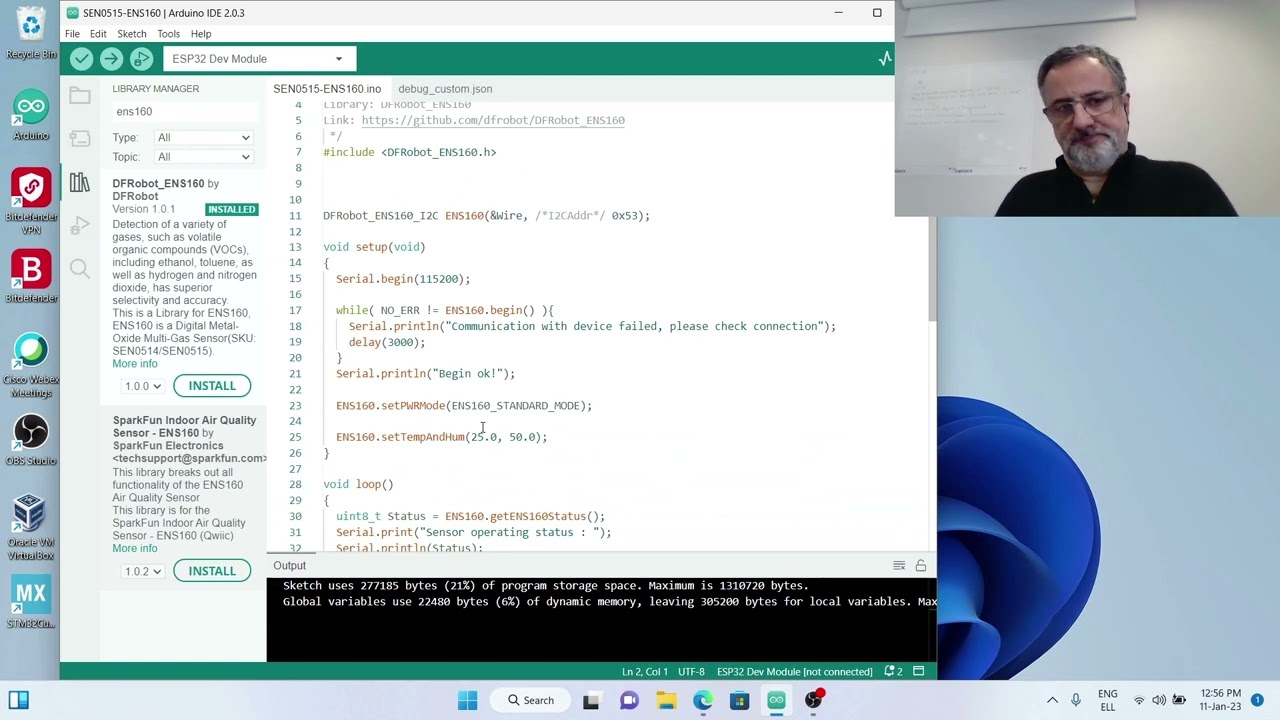
Task: Open the Windows Start menu
Action: click(x=468, y=700)
